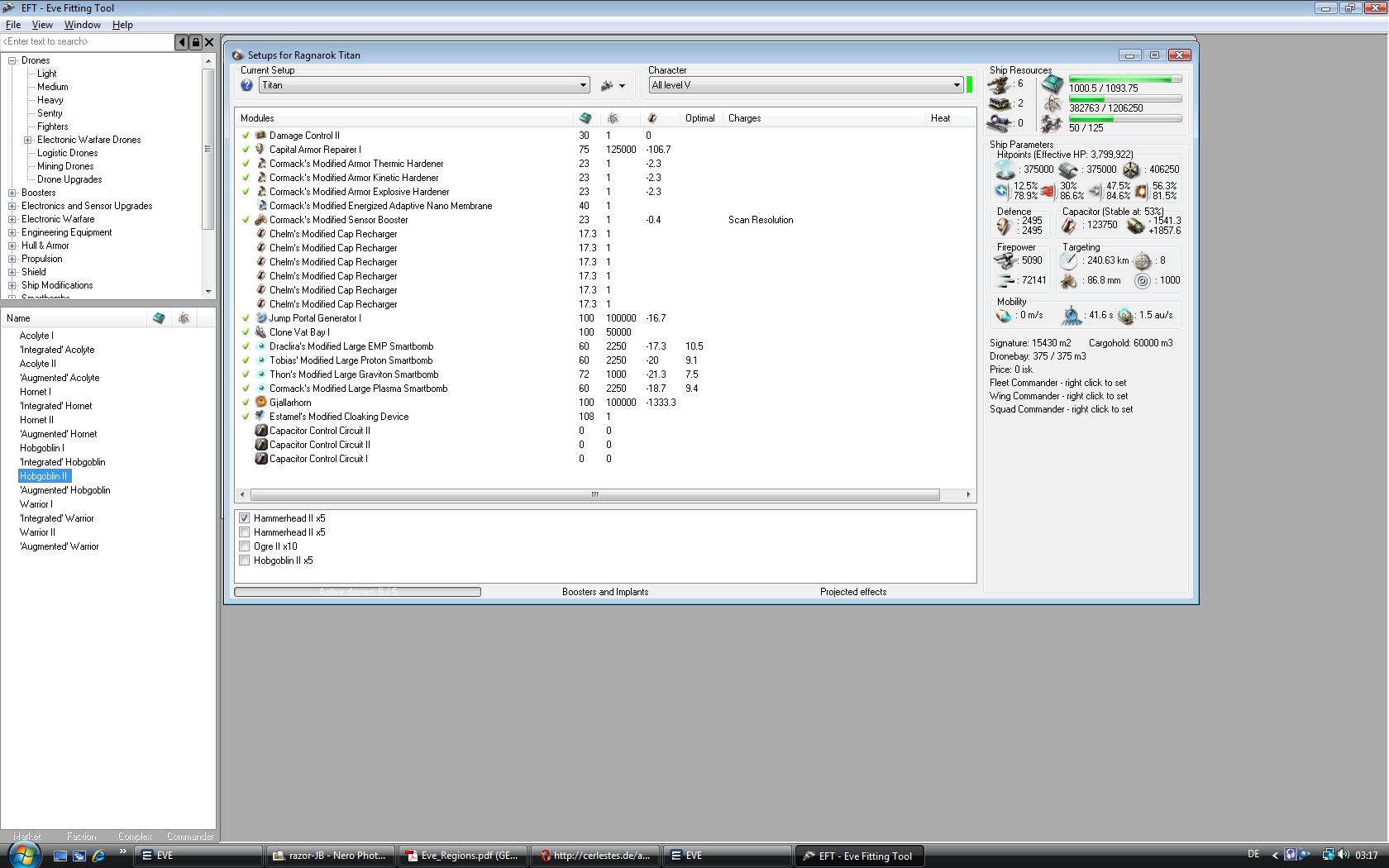Image resolution: width=1389 pixels, height=868 pixels.
Task: Toggle the Damage Control II active checkmark
Action: tap(246, 136)
